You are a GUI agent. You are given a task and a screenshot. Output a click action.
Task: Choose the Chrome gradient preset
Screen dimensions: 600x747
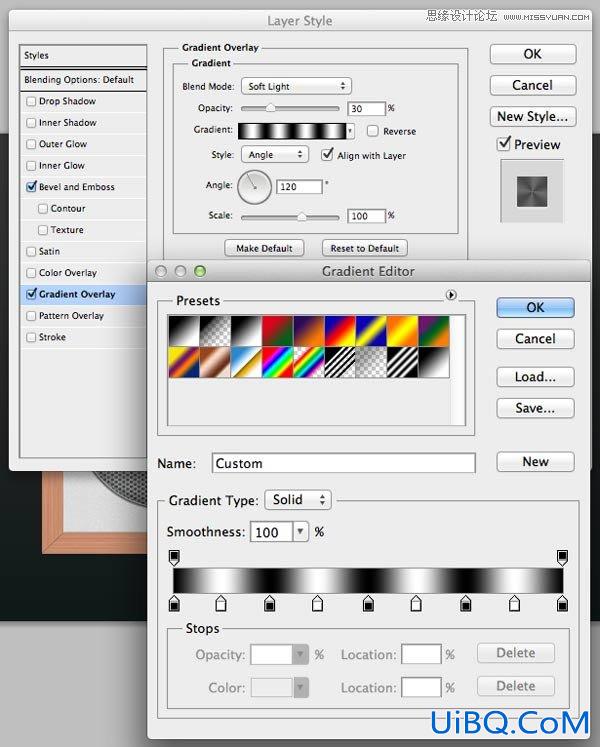pos(246,362)
